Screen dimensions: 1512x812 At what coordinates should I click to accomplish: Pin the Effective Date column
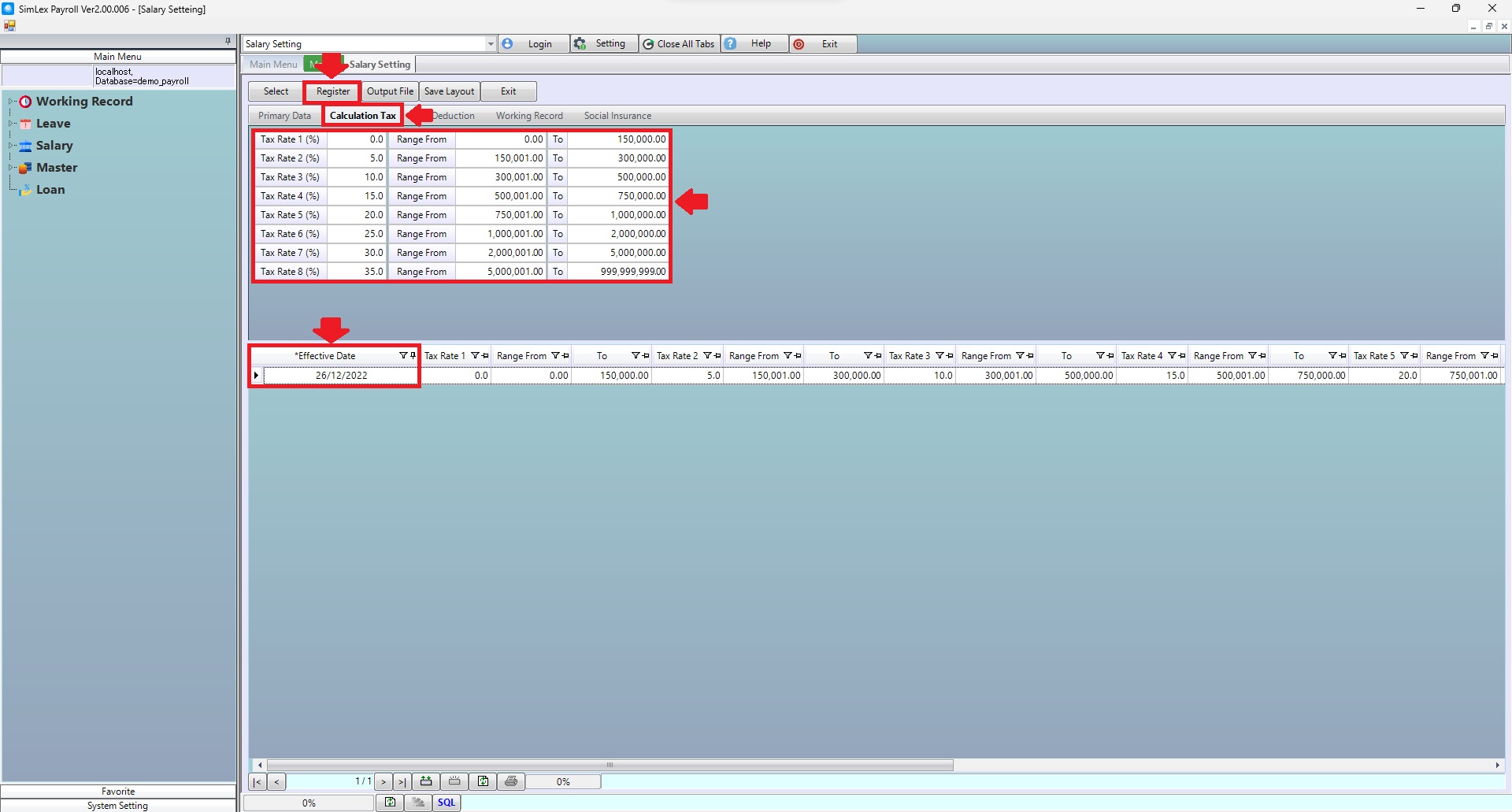click(x=413, y=356)
